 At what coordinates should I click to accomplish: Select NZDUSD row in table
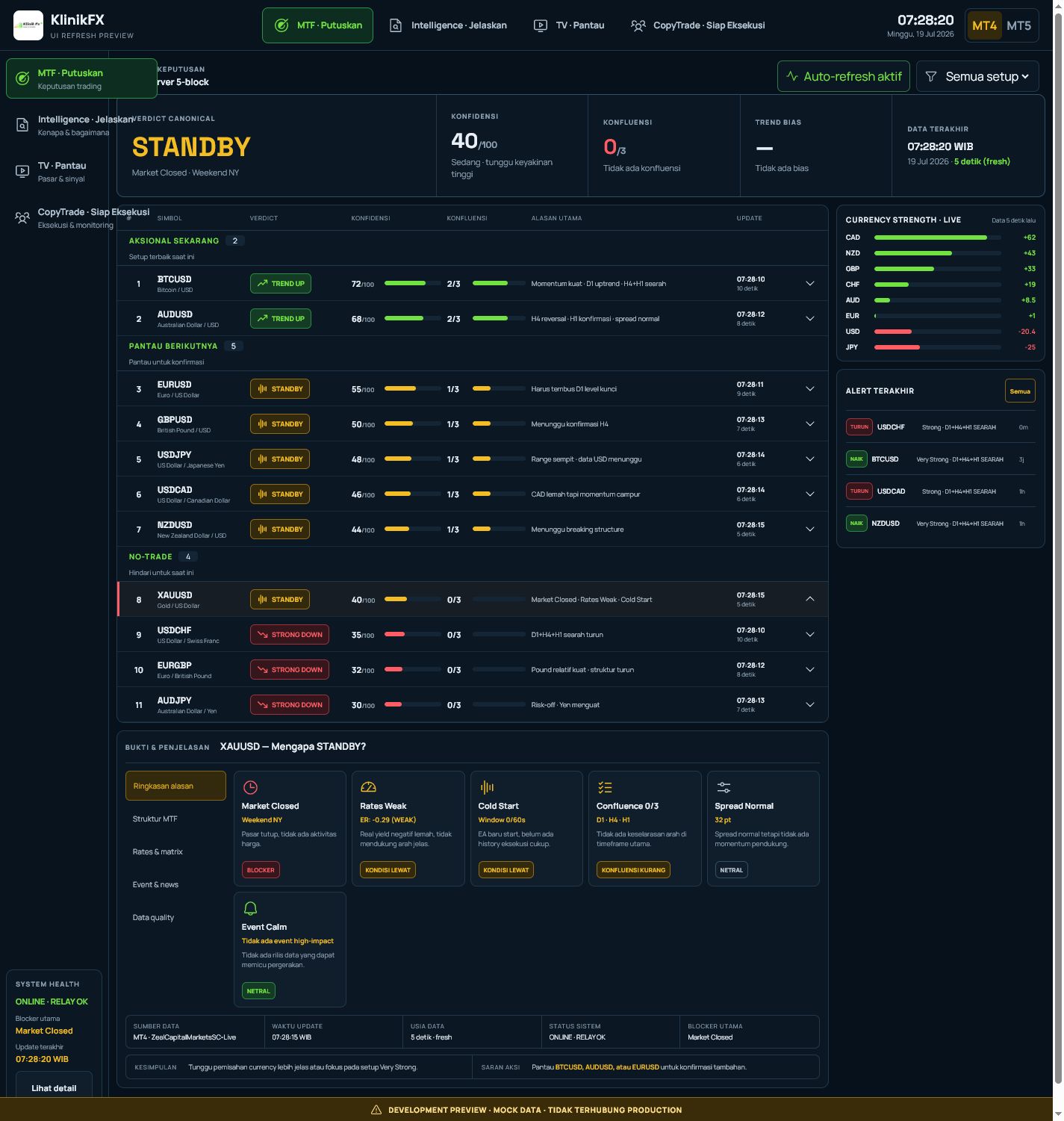click(x=473, y=530)
